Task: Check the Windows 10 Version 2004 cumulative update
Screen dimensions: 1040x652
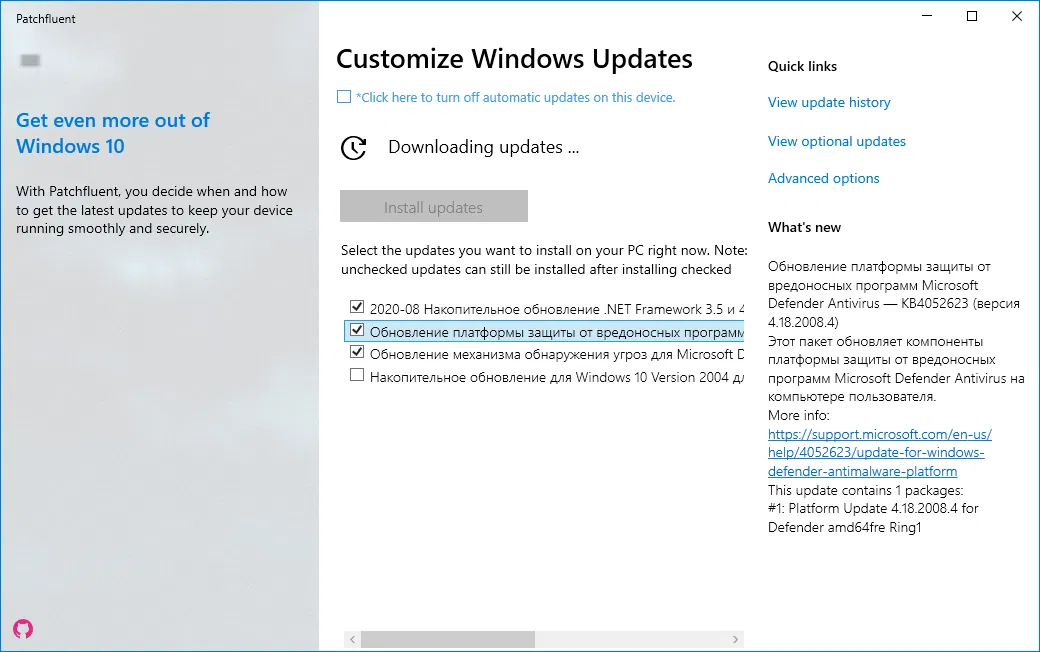Action: [x=357, y=376]
